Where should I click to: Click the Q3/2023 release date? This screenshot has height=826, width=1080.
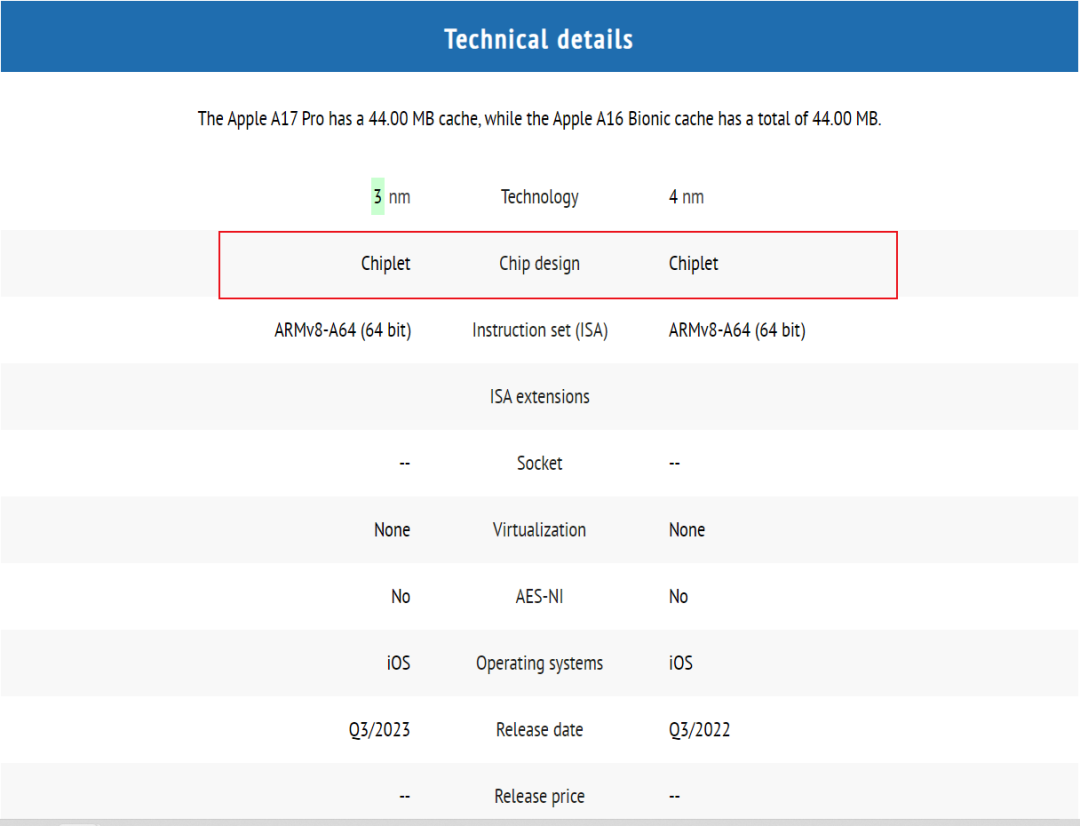pyautogui.click(x=380, y=730)
